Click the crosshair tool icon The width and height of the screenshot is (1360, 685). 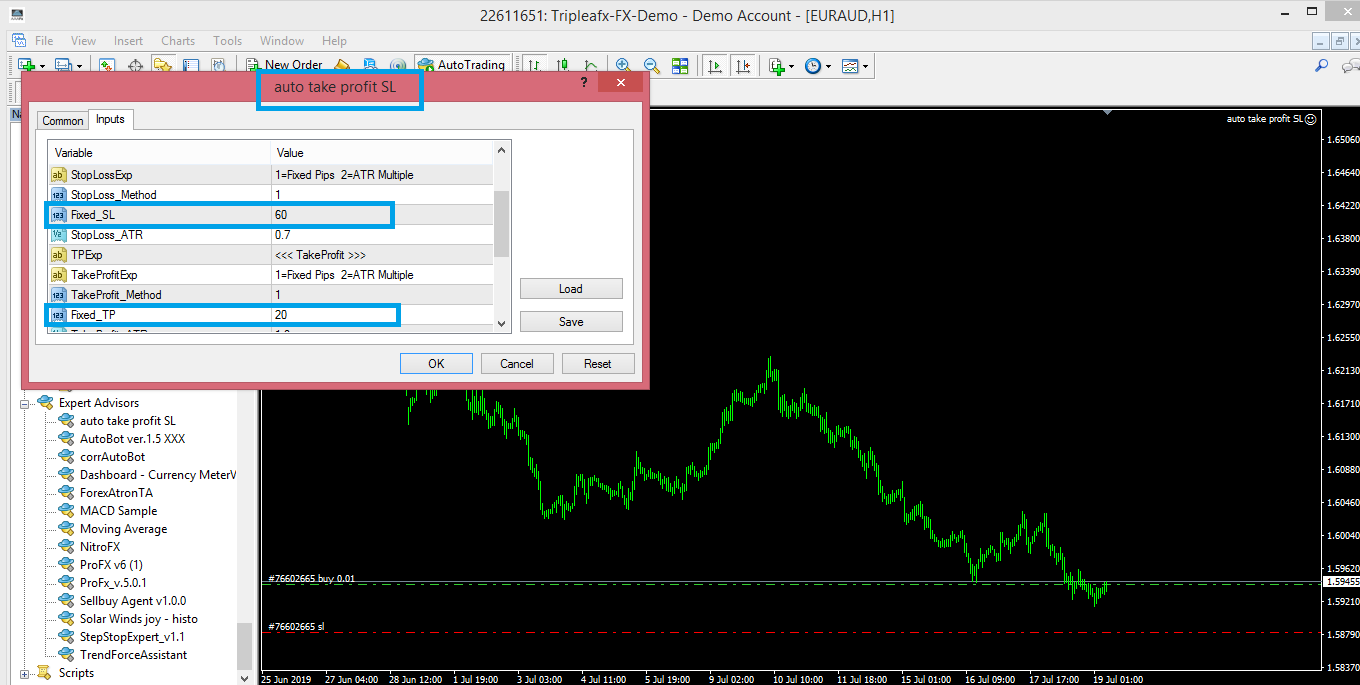135,66
